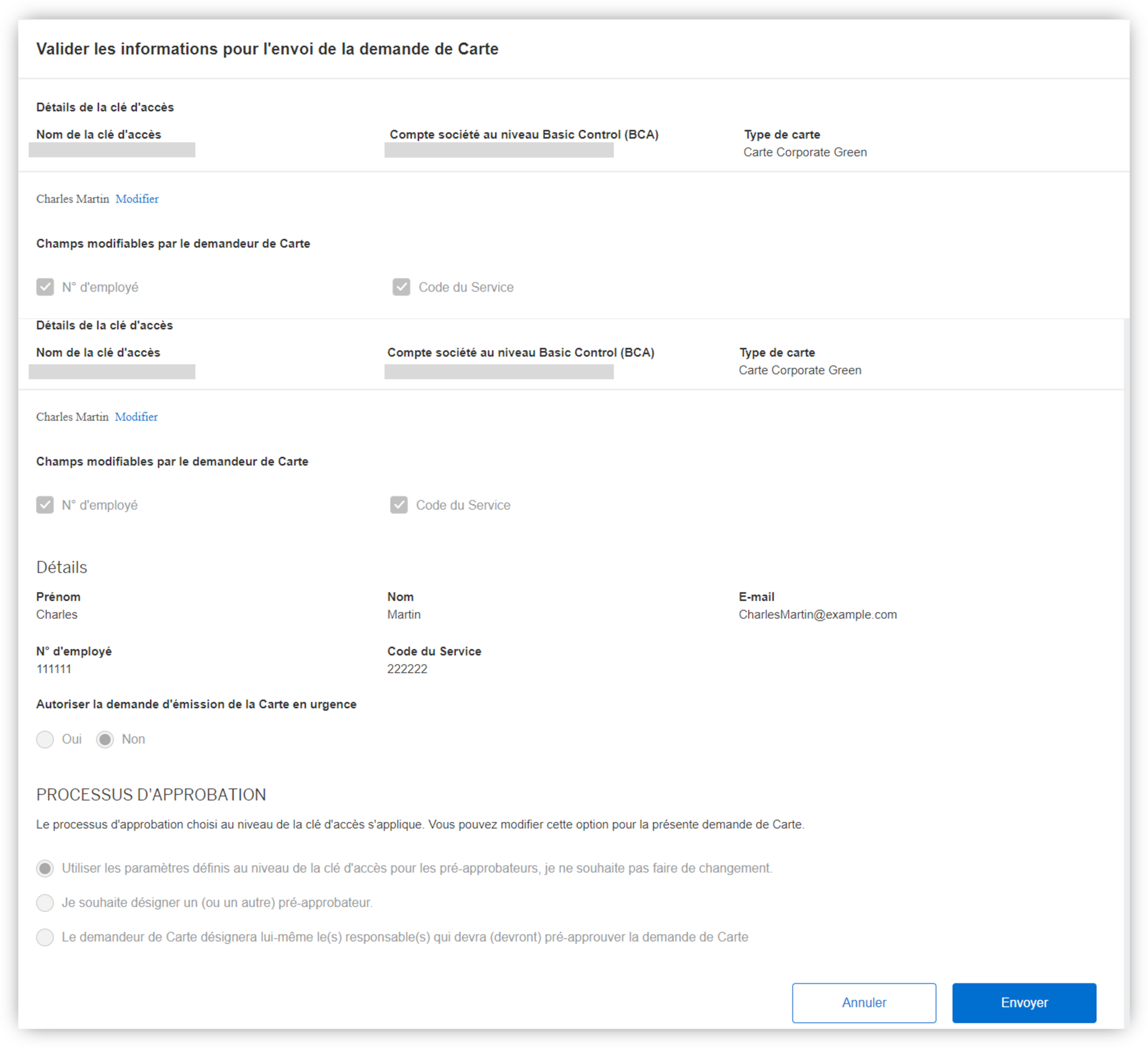Click the first Modifier link beside Charles Martin

pyautogui.click(x=137, y=198)
